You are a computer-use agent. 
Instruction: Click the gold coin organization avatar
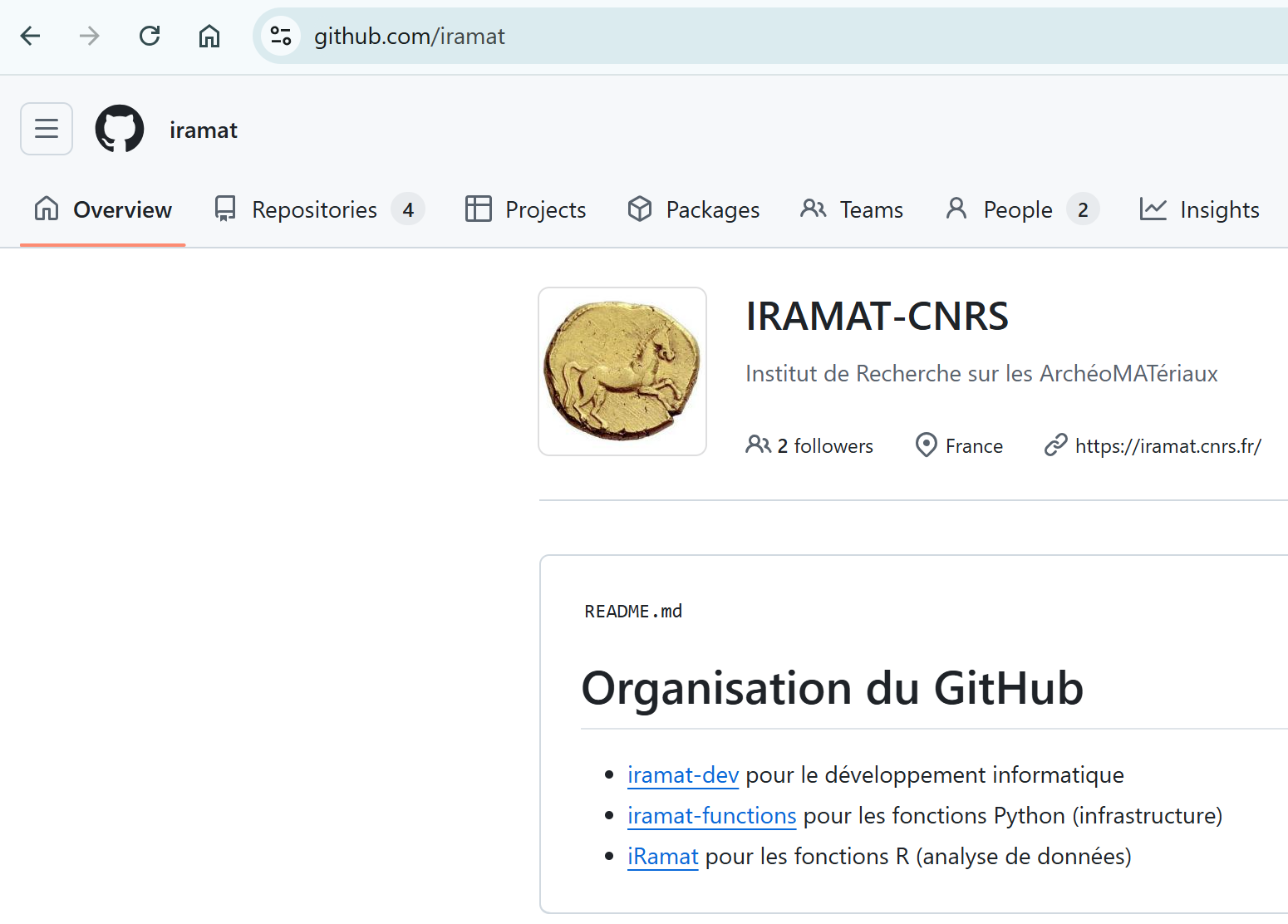coord(622,371)
